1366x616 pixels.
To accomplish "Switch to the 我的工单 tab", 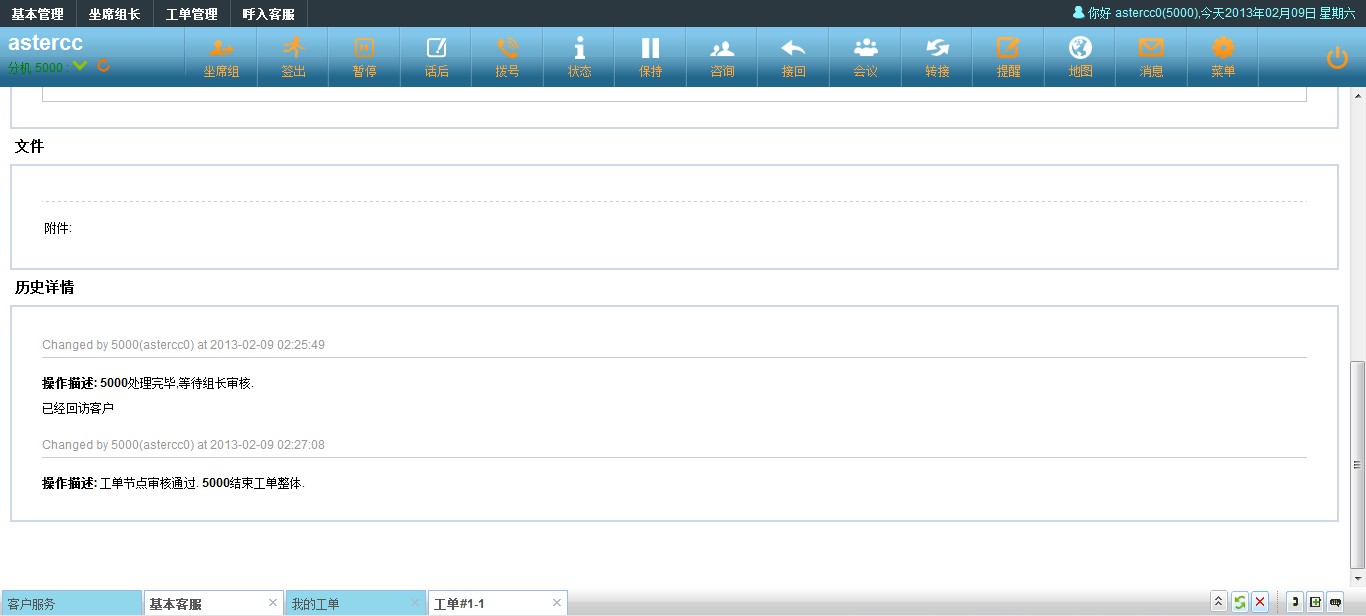I will tap(315, 604).
